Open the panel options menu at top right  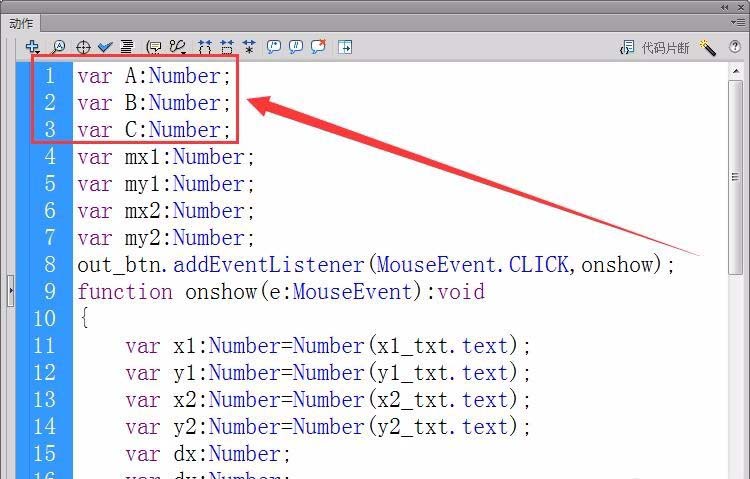pos(739,22)
